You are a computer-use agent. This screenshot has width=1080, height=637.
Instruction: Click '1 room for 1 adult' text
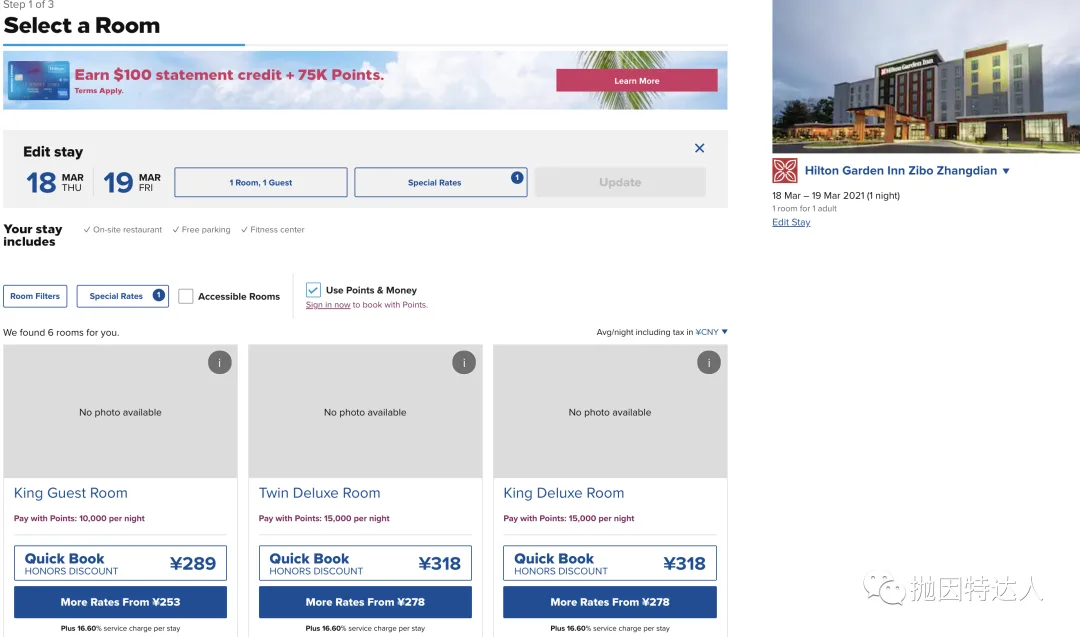click(804, 209)
